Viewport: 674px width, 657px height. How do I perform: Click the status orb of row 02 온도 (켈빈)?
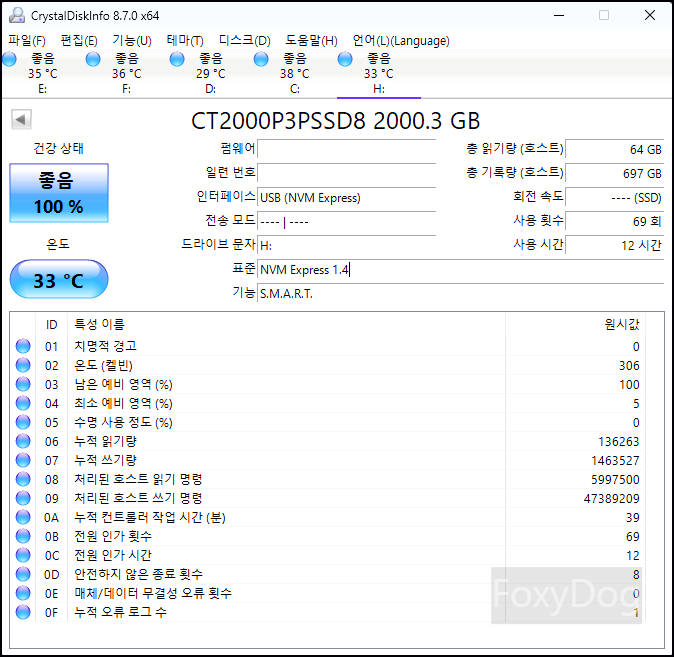click(23, 365)
